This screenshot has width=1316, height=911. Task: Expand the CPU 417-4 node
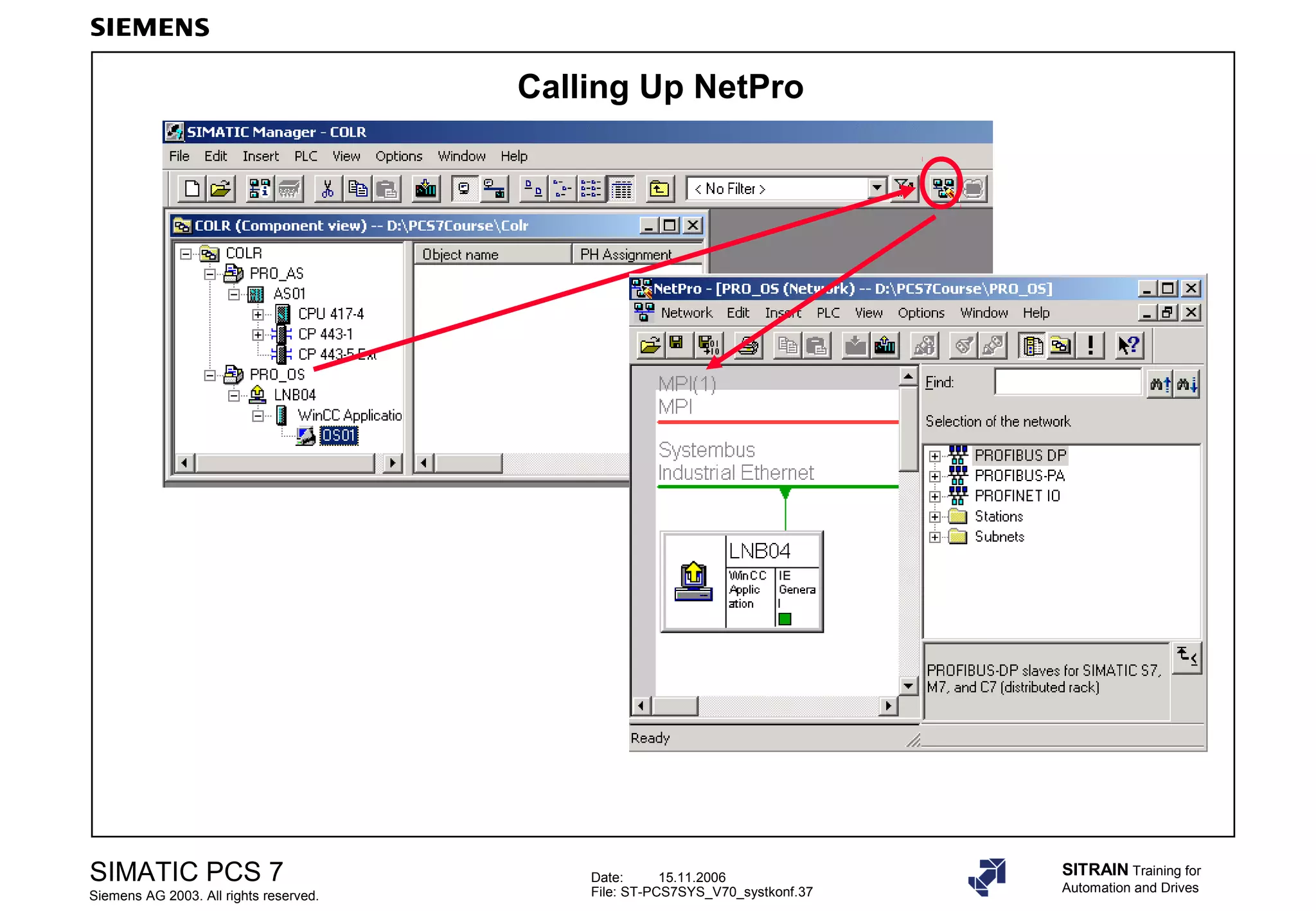[258, 315]
